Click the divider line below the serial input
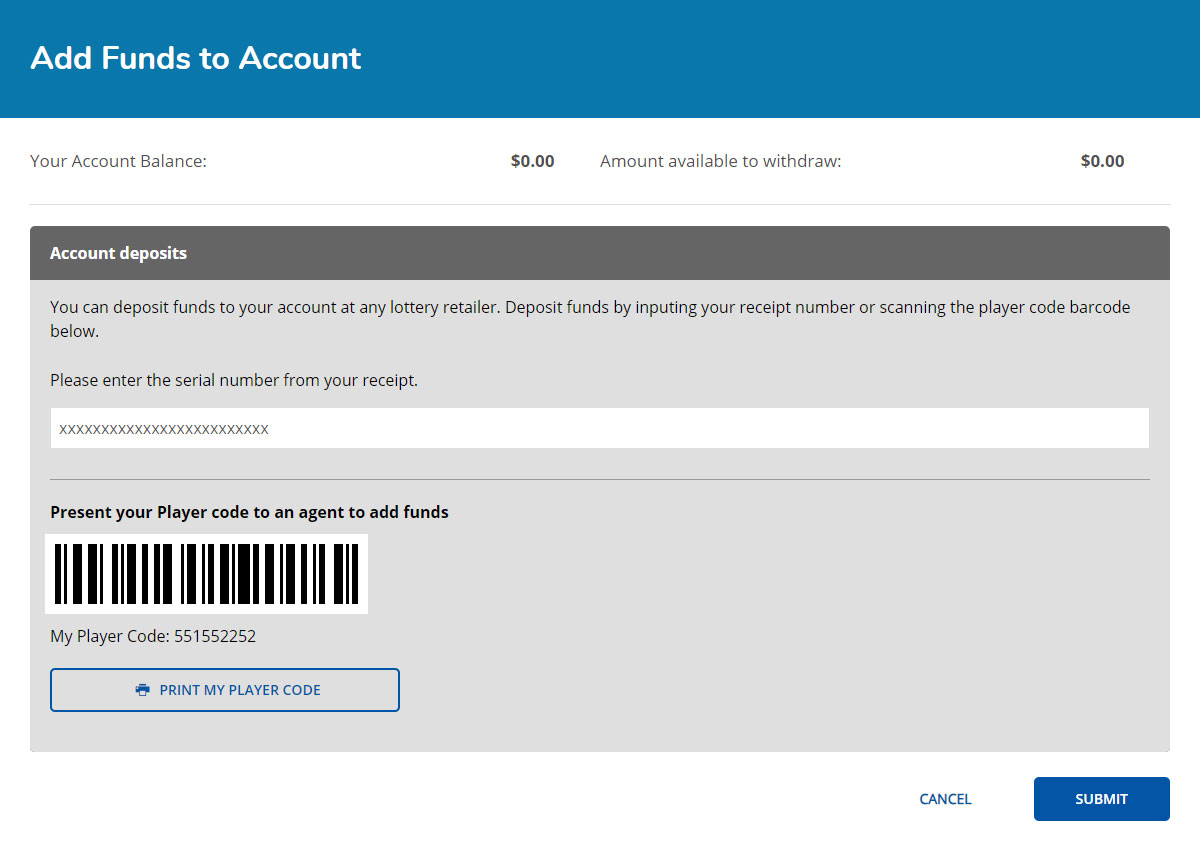1200x849 pixels. coord(599,479)
